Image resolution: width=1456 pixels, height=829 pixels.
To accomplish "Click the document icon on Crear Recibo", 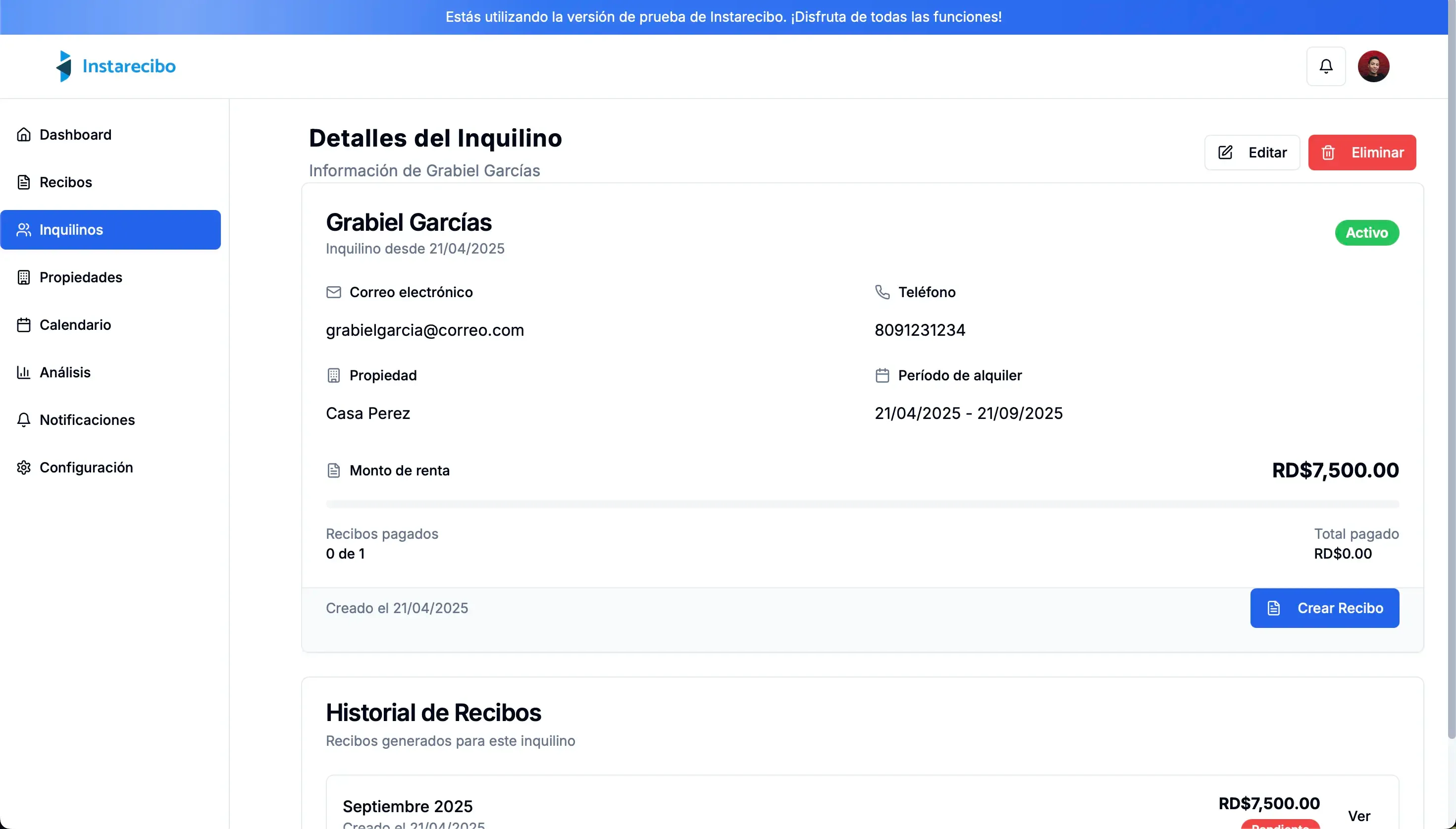I will click(1273, 608).
